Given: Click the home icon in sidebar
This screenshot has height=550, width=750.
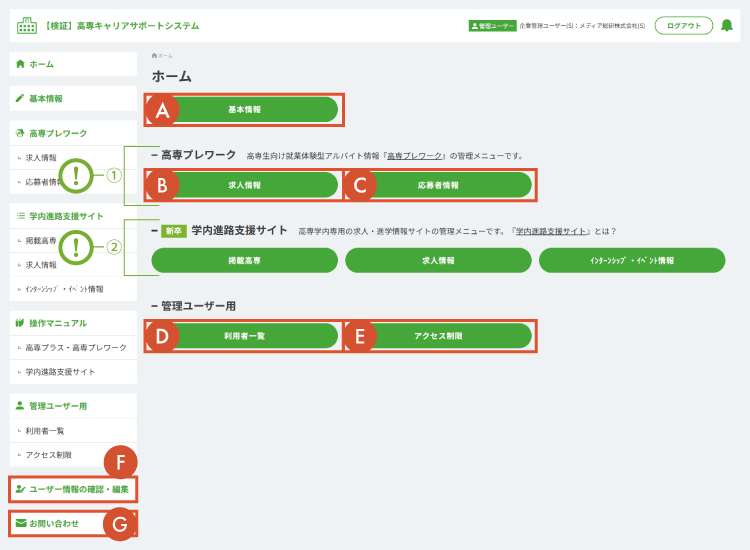Looking at the screenshot, I should pyautogui.click(x=20, y=64).
